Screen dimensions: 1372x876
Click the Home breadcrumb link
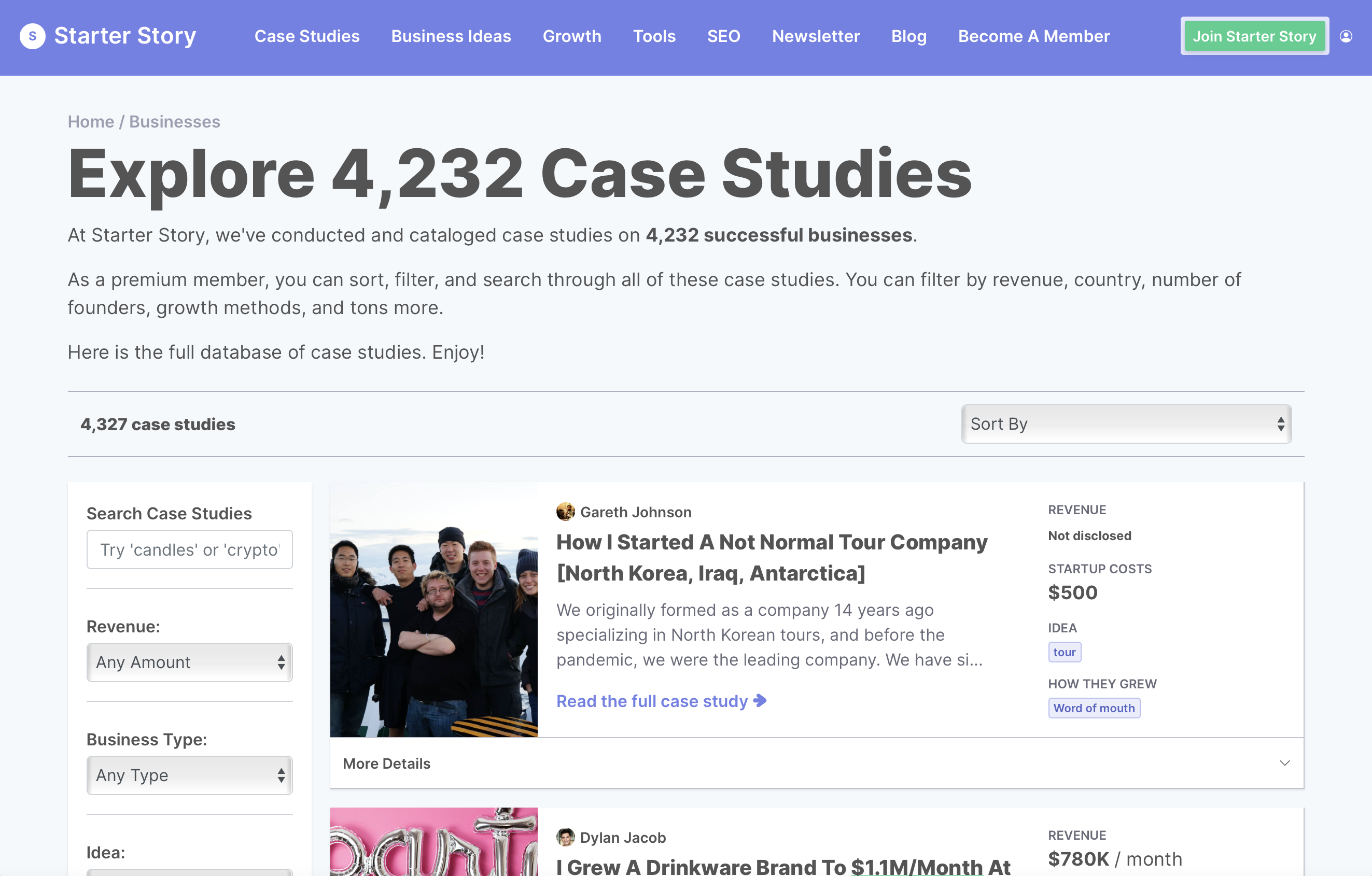91,121
